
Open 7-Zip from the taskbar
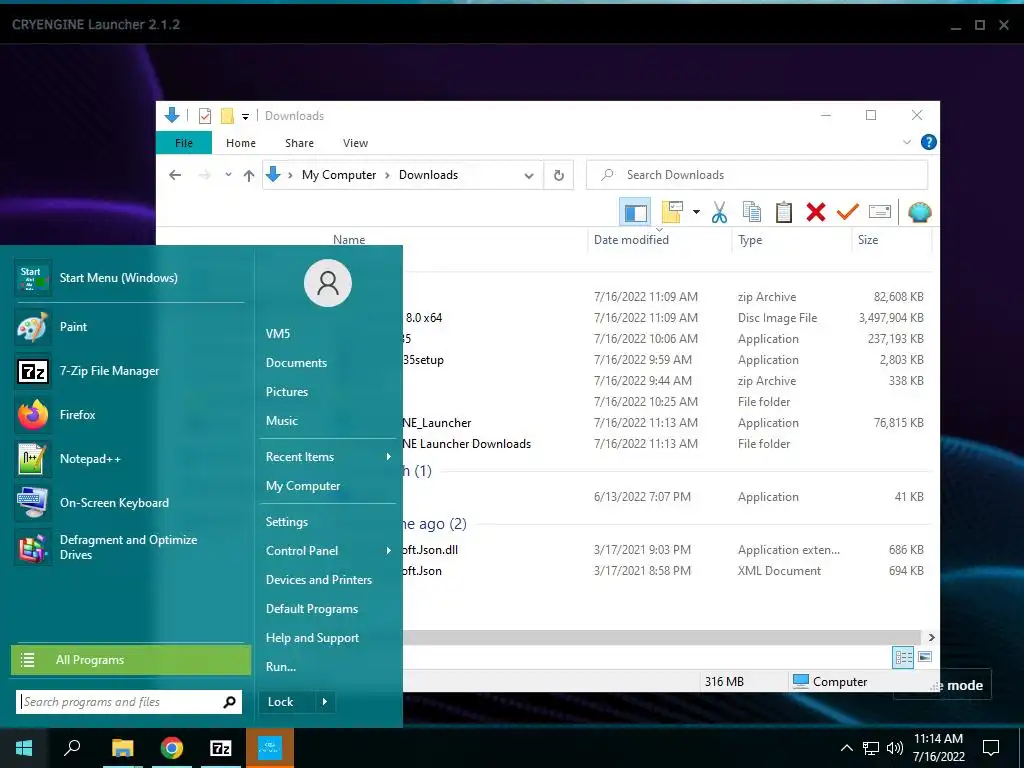(x=221, y=748)
